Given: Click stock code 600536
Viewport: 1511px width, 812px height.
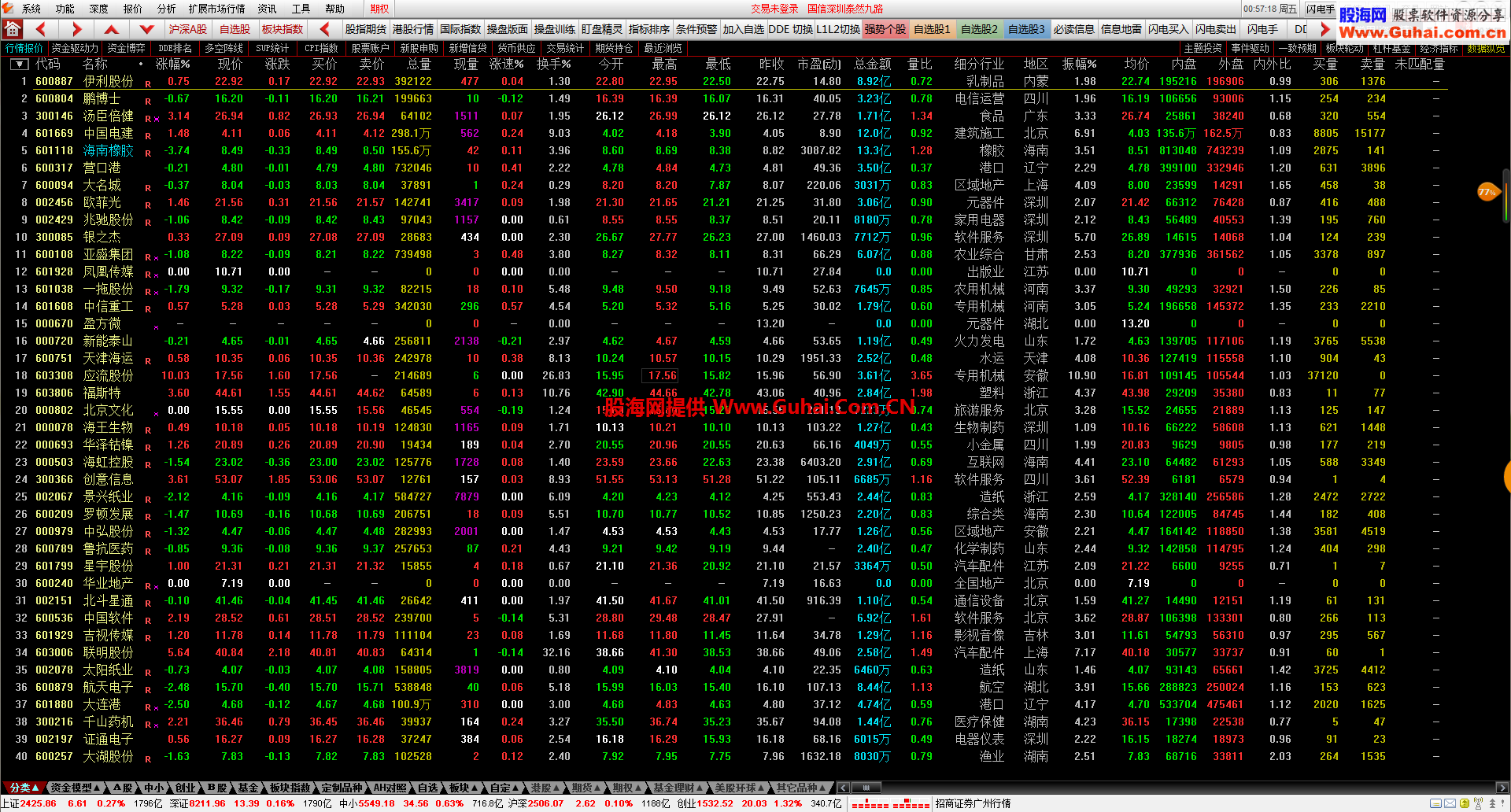Looking at the screenshot, I should [x=54, y=618].
